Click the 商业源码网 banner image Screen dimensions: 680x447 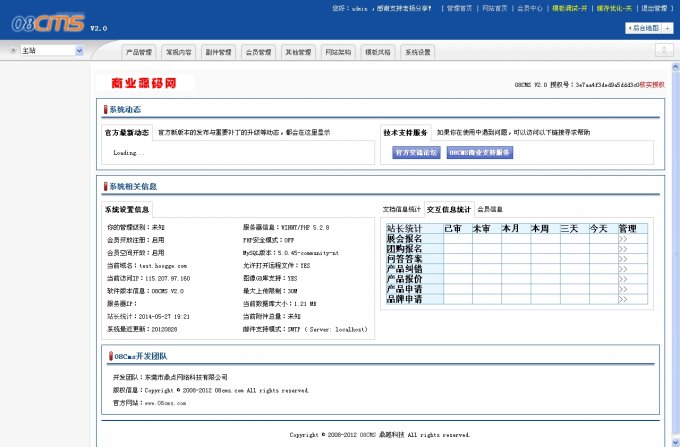(145, 83)
